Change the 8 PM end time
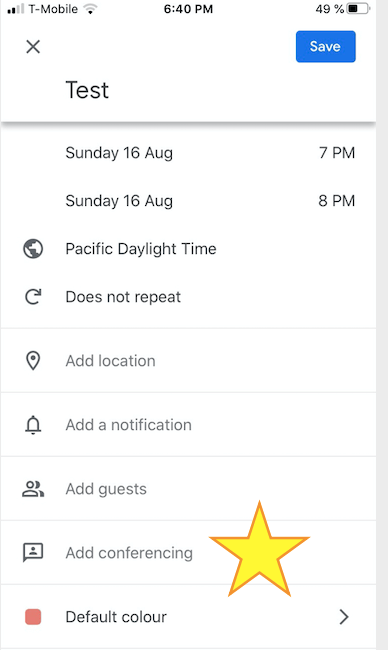Viewport: 388px width, 650px height. 337,201
